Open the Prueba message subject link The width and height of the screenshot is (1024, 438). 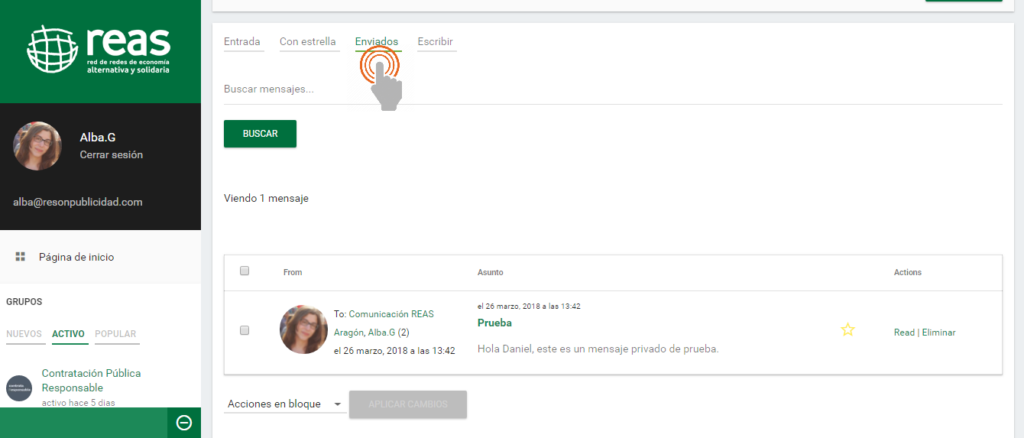point(495,324)
